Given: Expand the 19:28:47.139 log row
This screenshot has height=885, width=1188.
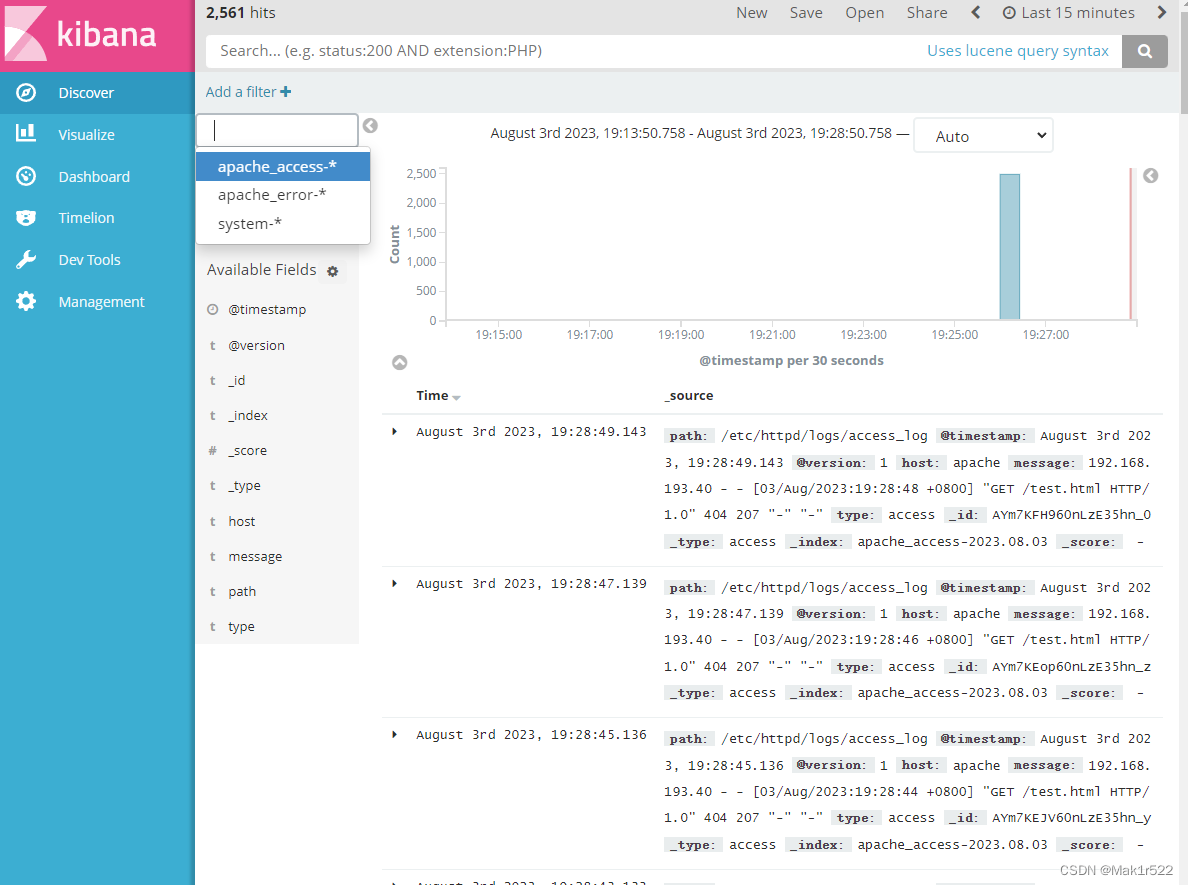Looking at the screenshot, I should [394, 583].
